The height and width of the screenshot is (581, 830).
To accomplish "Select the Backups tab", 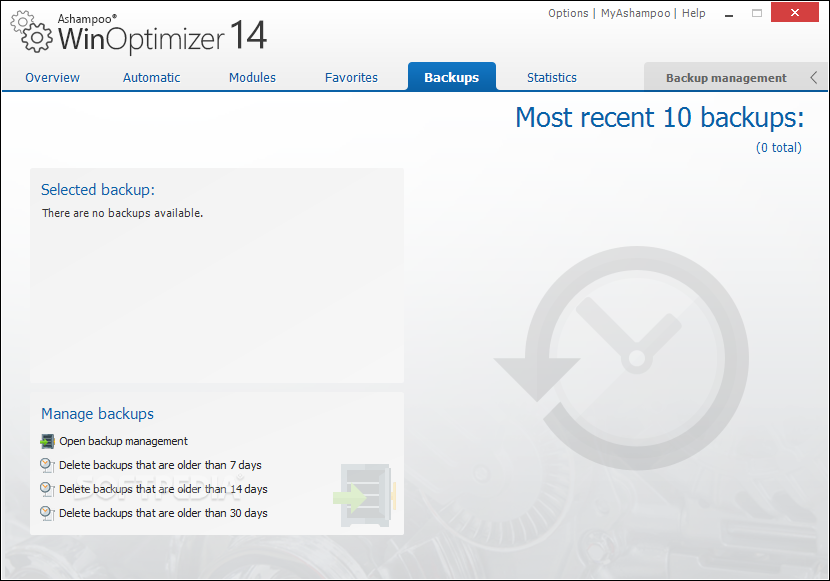I will [452, 77].
